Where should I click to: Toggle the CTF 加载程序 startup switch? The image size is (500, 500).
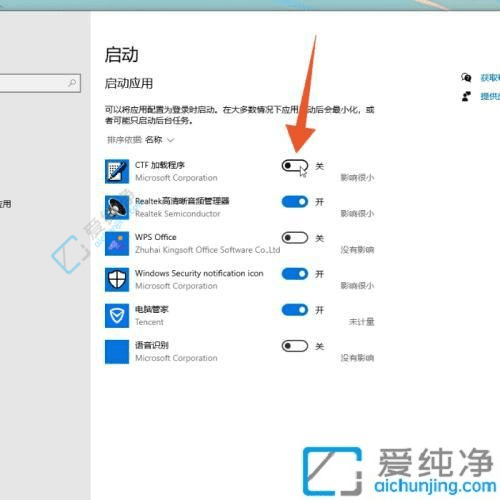point(295,166)
